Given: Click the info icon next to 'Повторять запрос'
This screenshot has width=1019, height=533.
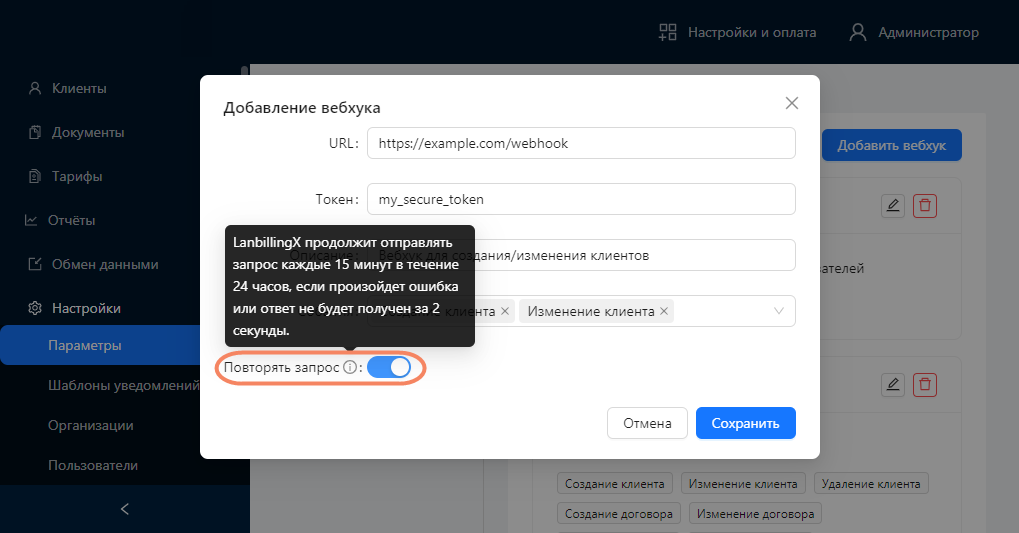Looking at the screenshot, I should pyautogui.click(x=350, y=367).
